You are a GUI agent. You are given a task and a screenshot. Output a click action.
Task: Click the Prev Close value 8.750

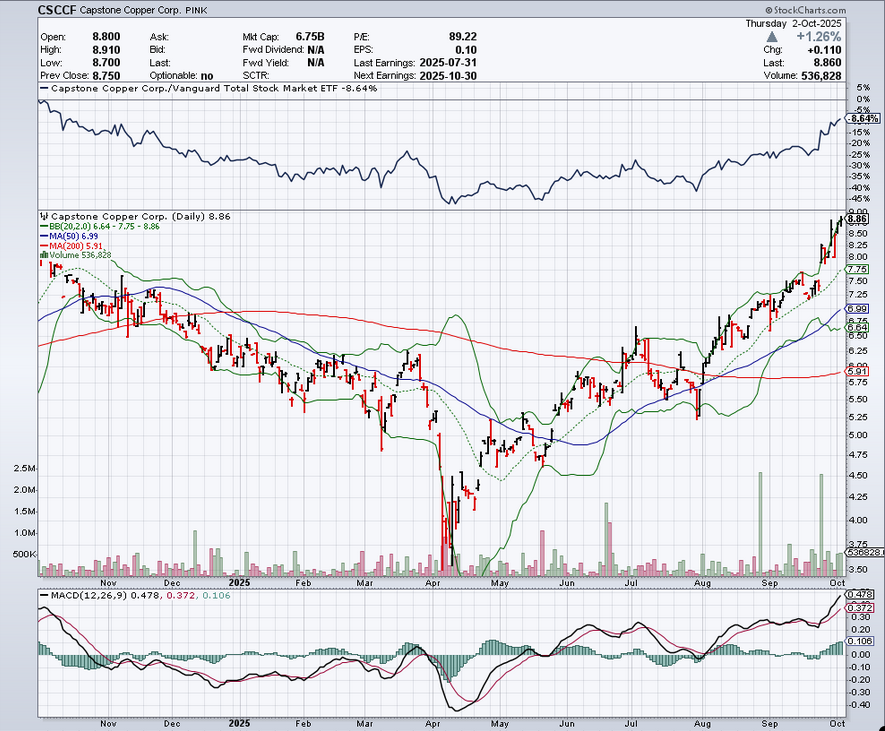pyautogui.click(x=106, y=76)
